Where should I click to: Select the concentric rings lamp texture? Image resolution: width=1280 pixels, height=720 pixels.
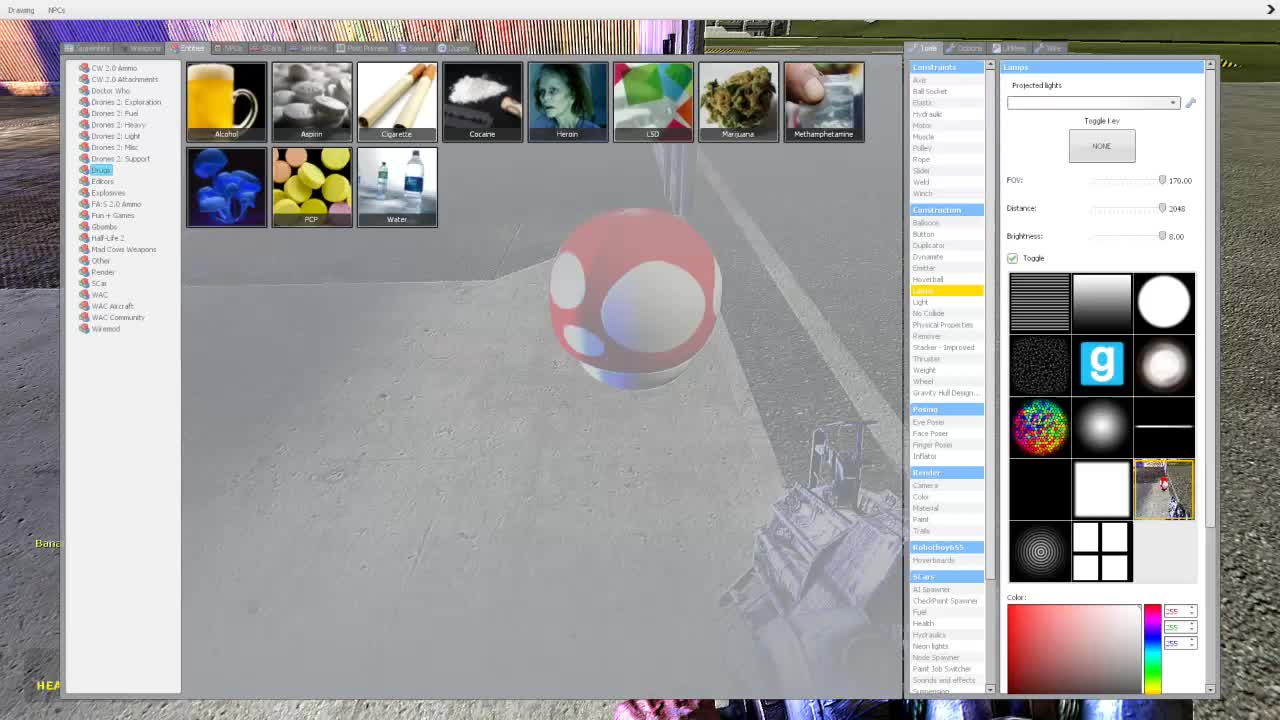[1039, 552]
